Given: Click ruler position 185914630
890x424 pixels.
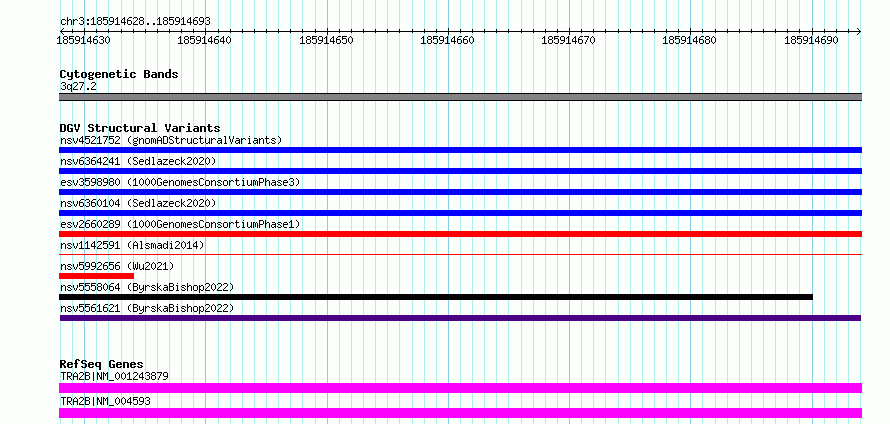Looking at the screenshot, I should [x=84, y=40].
